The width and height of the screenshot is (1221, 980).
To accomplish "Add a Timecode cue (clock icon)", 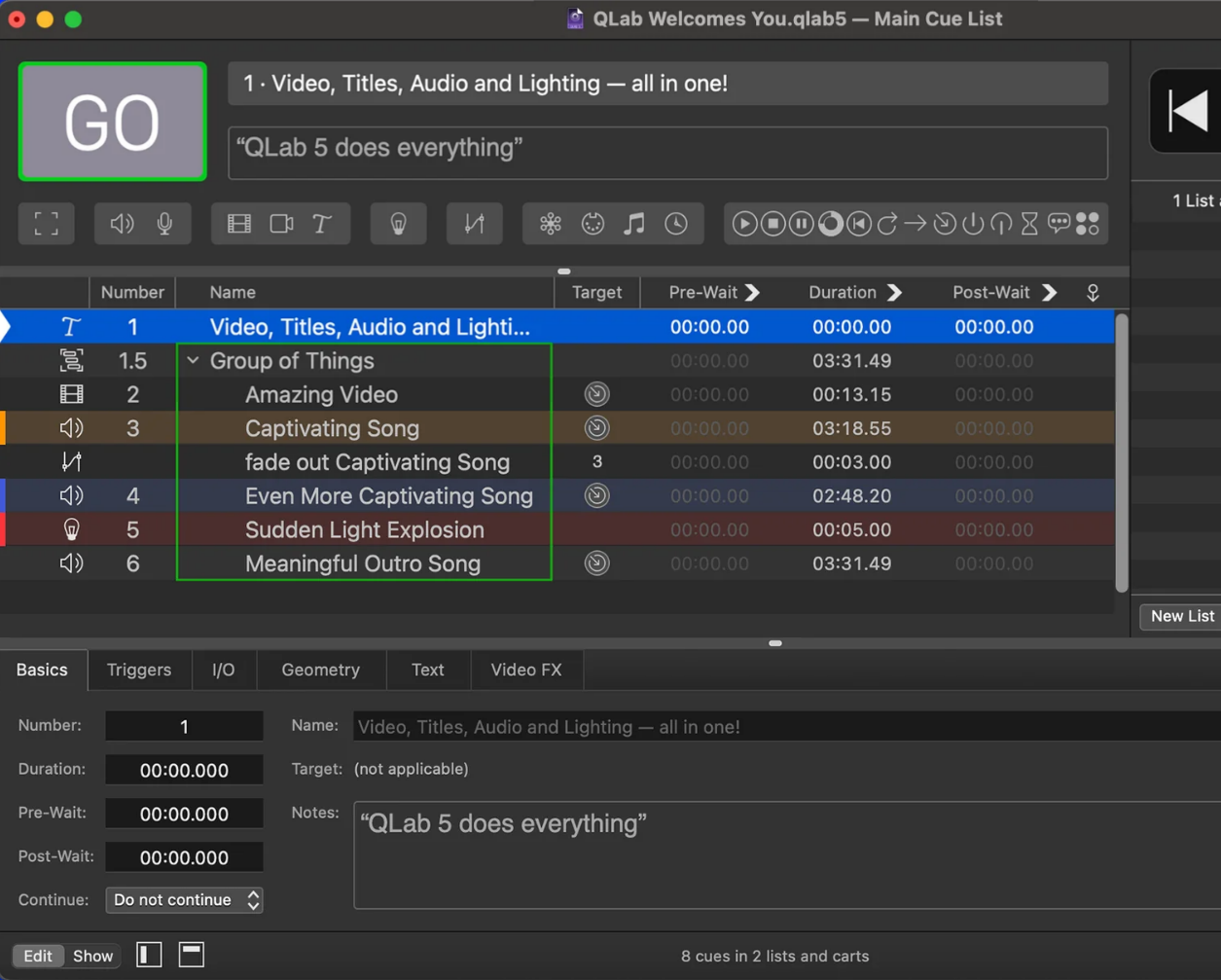I will coord(676,224).
